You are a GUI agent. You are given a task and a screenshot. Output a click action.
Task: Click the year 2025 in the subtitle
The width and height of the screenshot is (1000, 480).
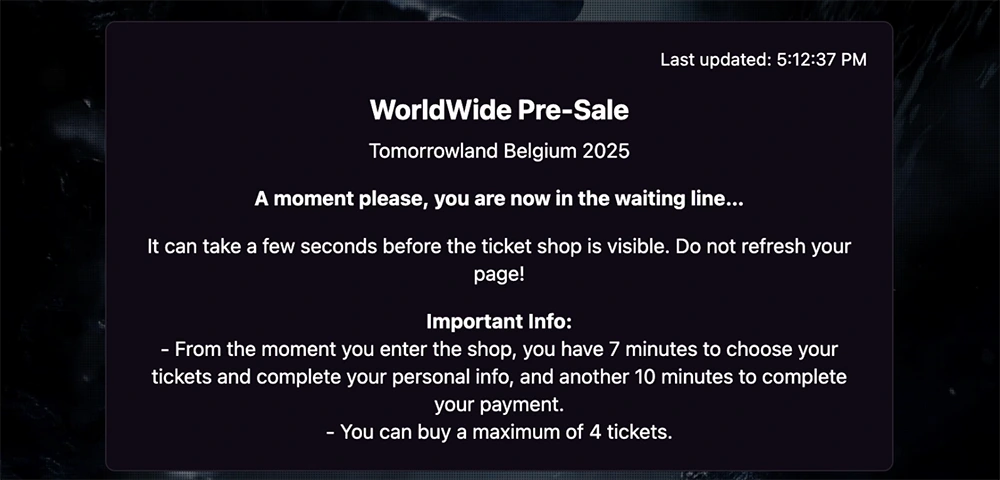click(x=609, y=152)
